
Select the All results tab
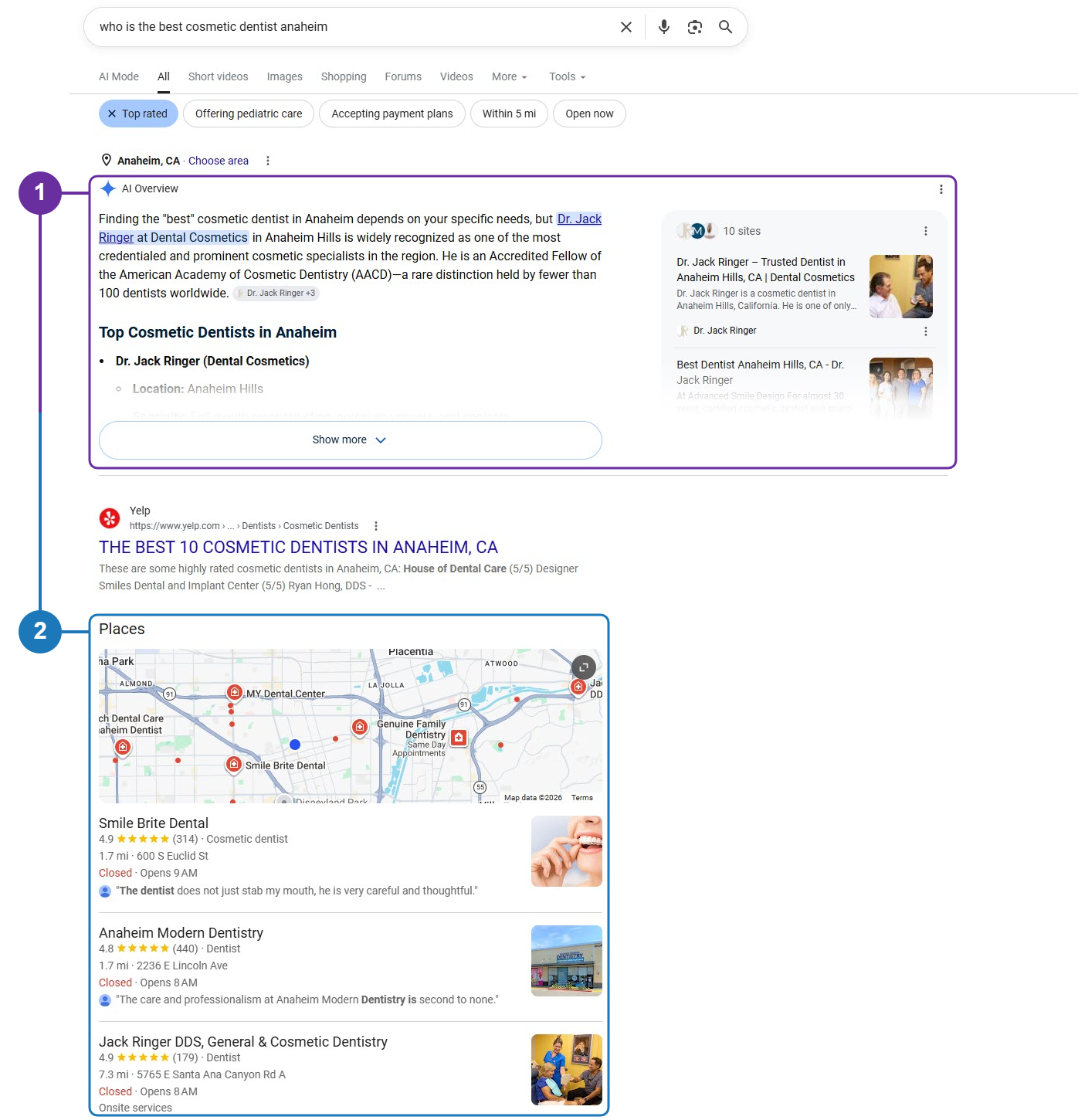(x=164, y=76)
